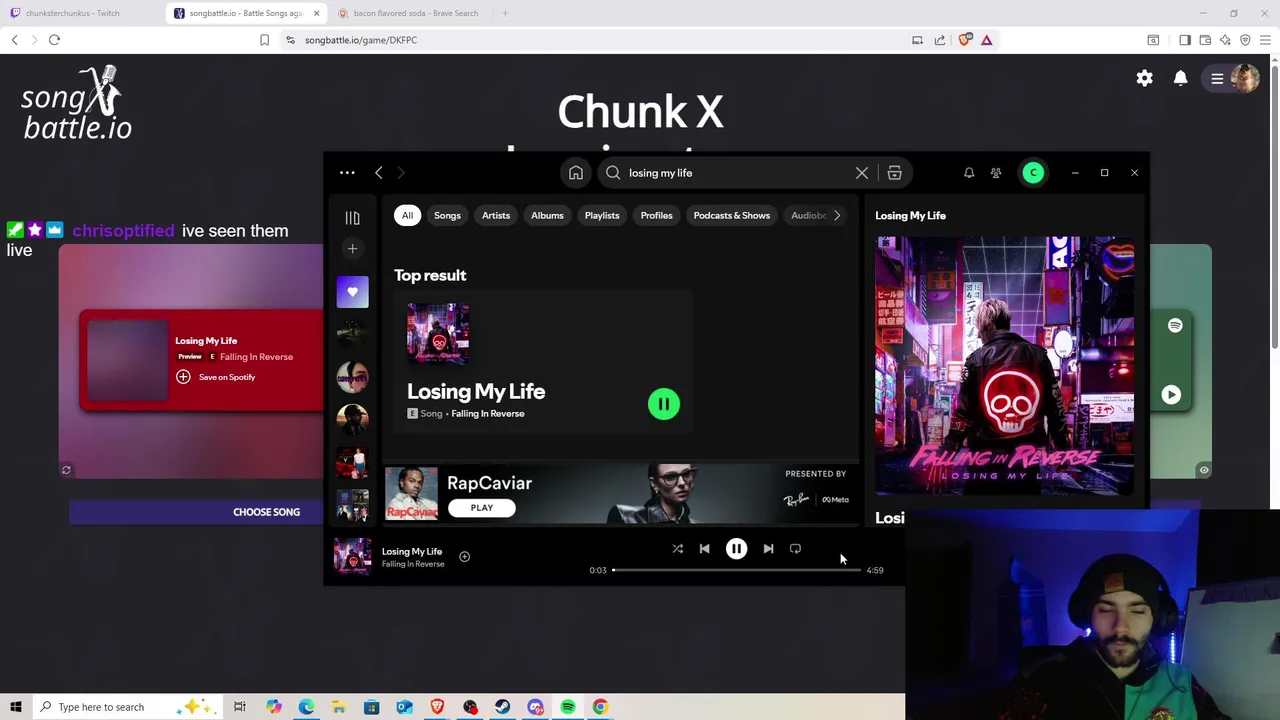
Task: Open Your Library in Spotify sidebar
Action: [352, 218]
